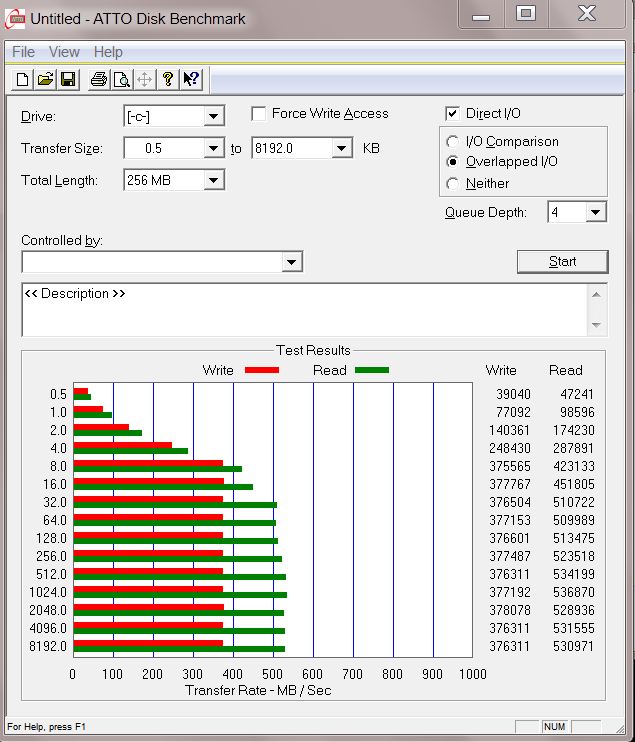Uncheck the Direct I/O checkbox

pyautogui.click(x=452, y=114)
